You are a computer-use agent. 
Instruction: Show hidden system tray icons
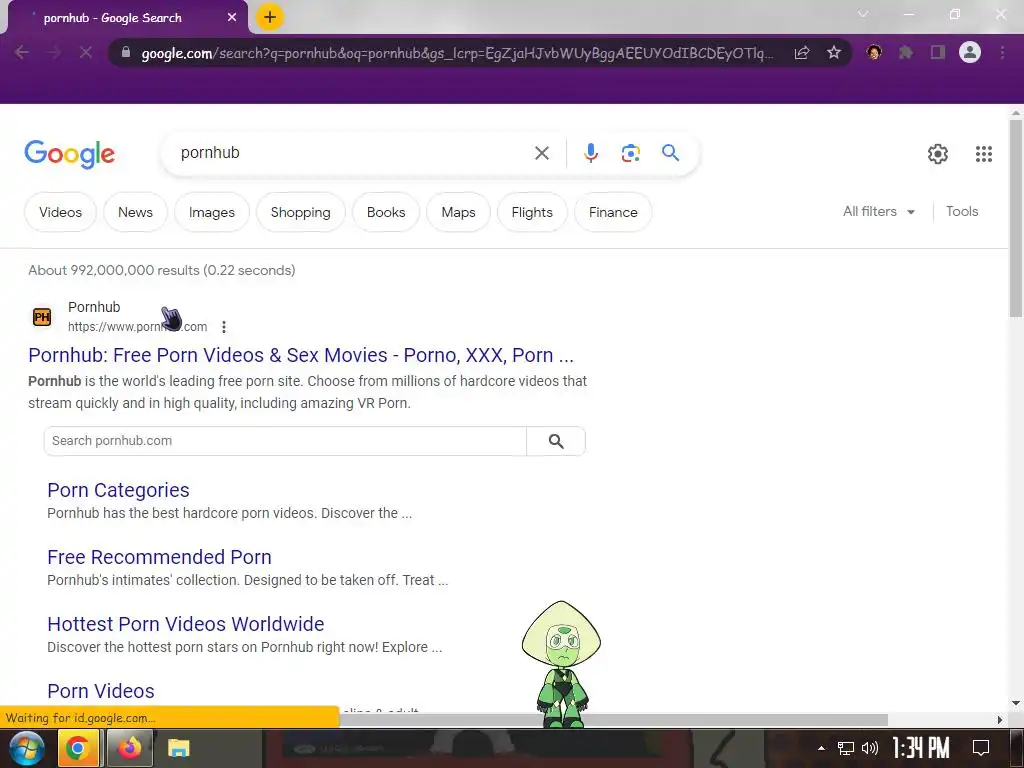pyautogui.click(x=821, y=748)
